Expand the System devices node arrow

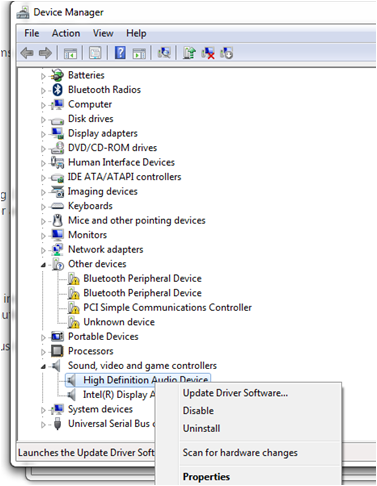click(x=43, y=410)
